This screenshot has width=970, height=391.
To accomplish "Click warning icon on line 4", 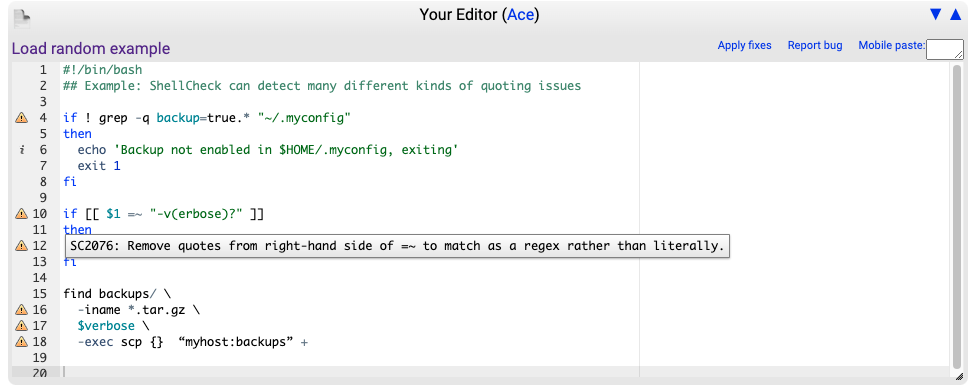I will [22, 118].
